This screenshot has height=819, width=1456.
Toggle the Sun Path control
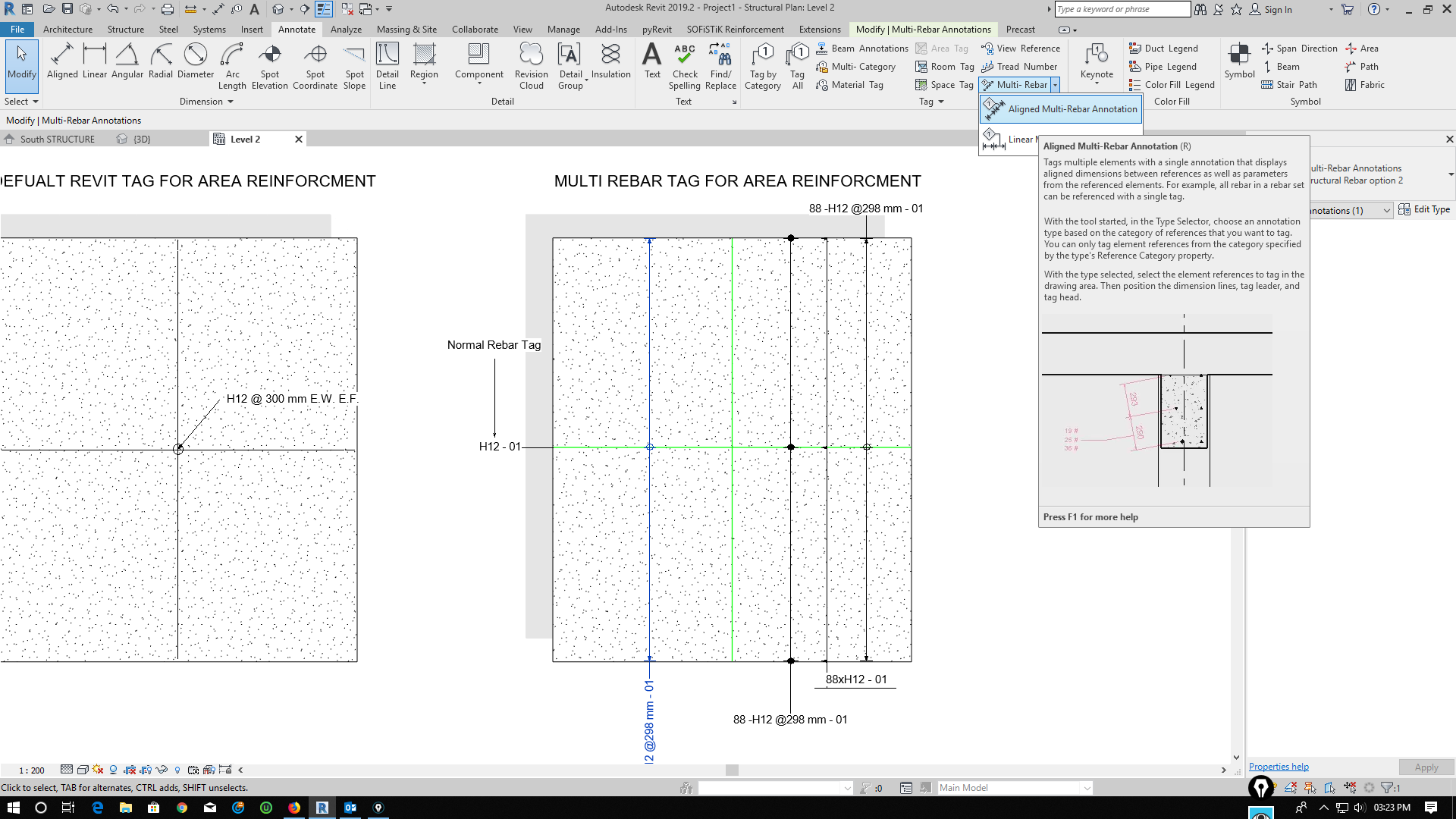tap(98, 769)
